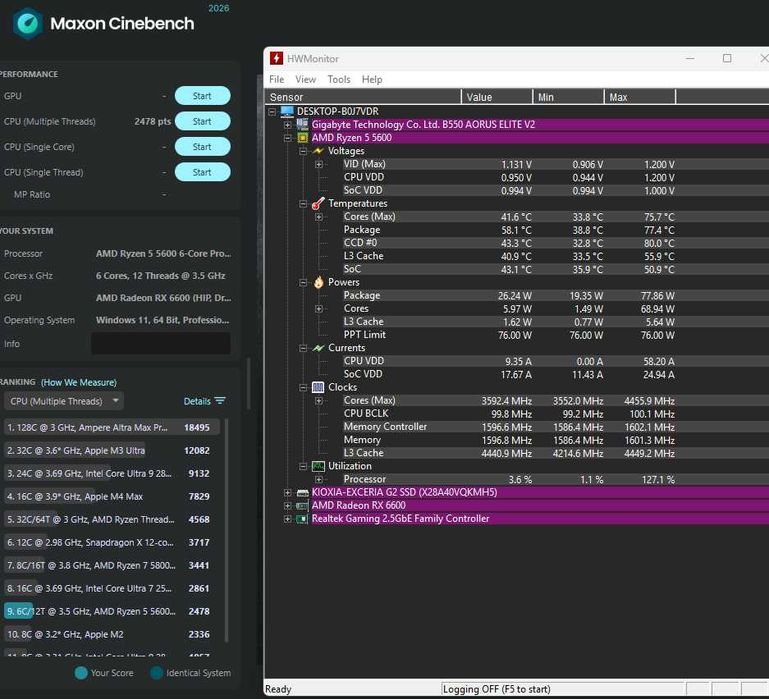This screenshot has height=699, width=769.
Task: Click the Info input field in Cinebench
Action: pos(160,343)
